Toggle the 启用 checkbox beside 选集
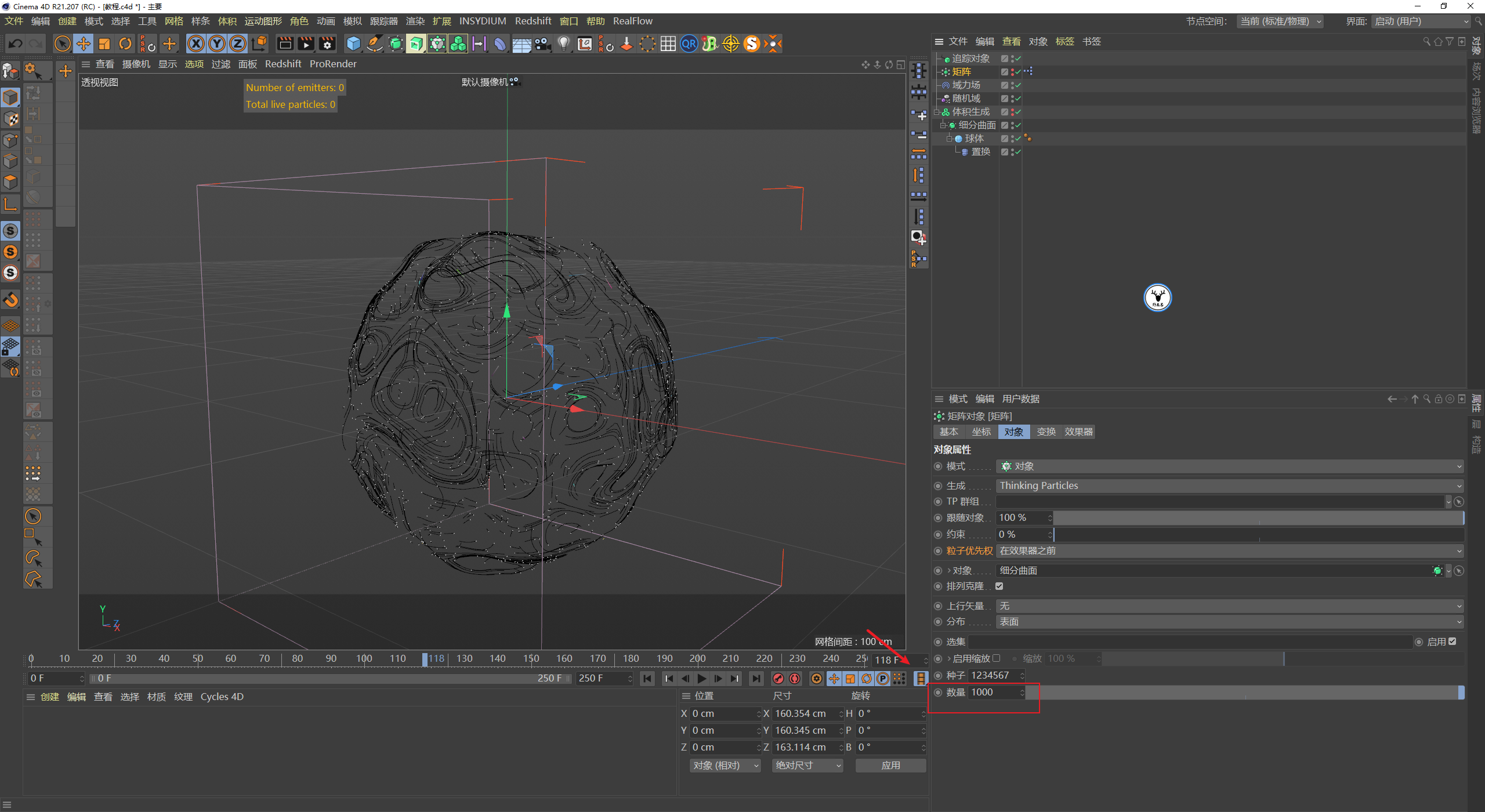This screenshot has width=1485, height=812. coord(1452,641)
